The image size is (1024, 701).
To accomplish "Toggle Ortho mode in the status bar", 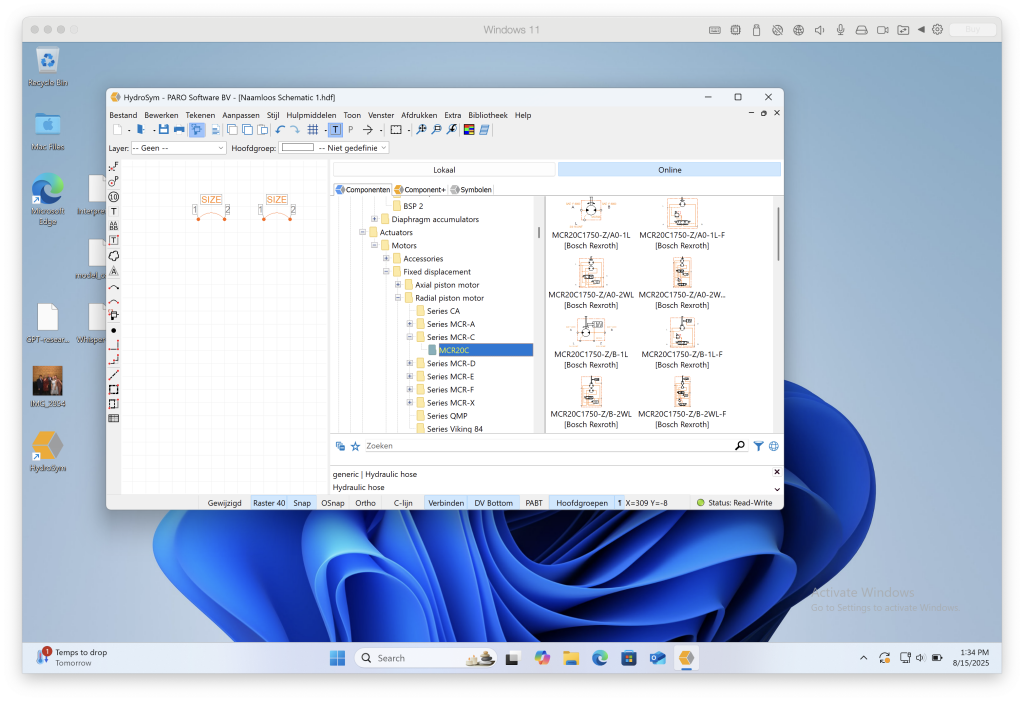I will pyautogui.click(x=365, y=503).
